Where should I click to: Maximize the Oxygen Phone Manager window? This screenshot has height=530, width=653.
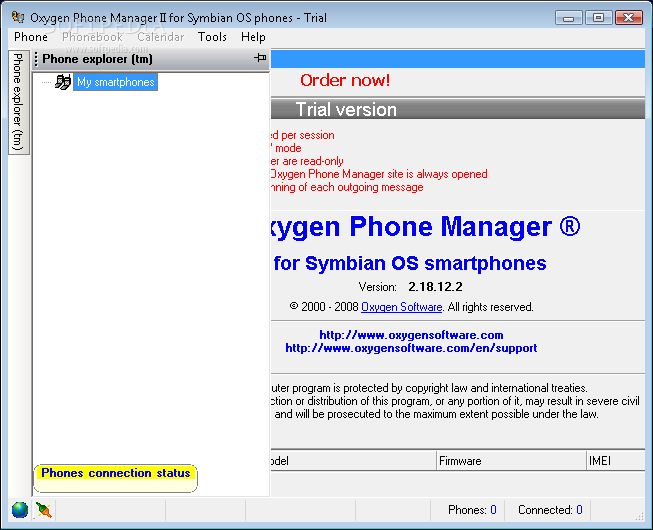pos(598,18)
